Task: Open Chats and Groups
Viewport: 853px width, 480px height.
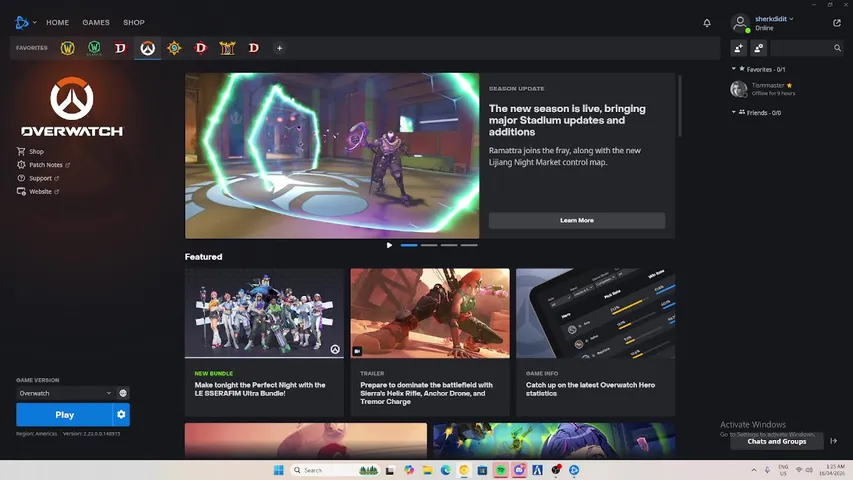Action: [777, 441]
